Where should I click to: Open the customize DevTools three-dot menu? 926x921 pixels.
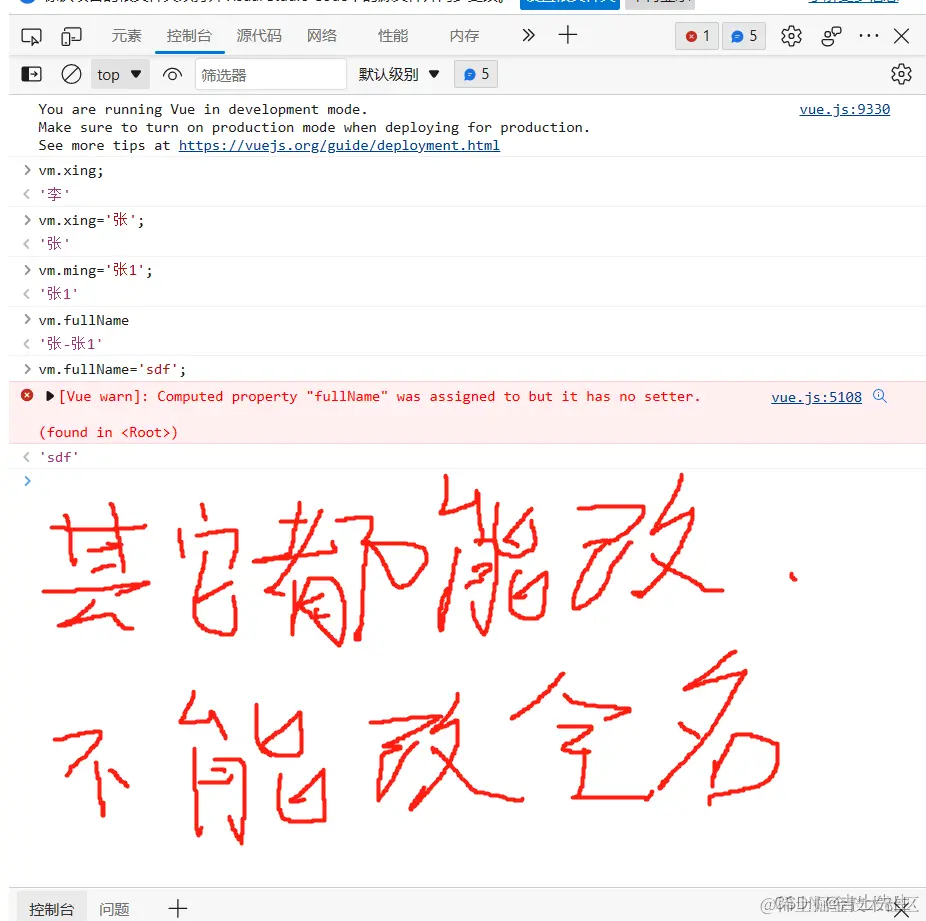[x=867, y=35]
